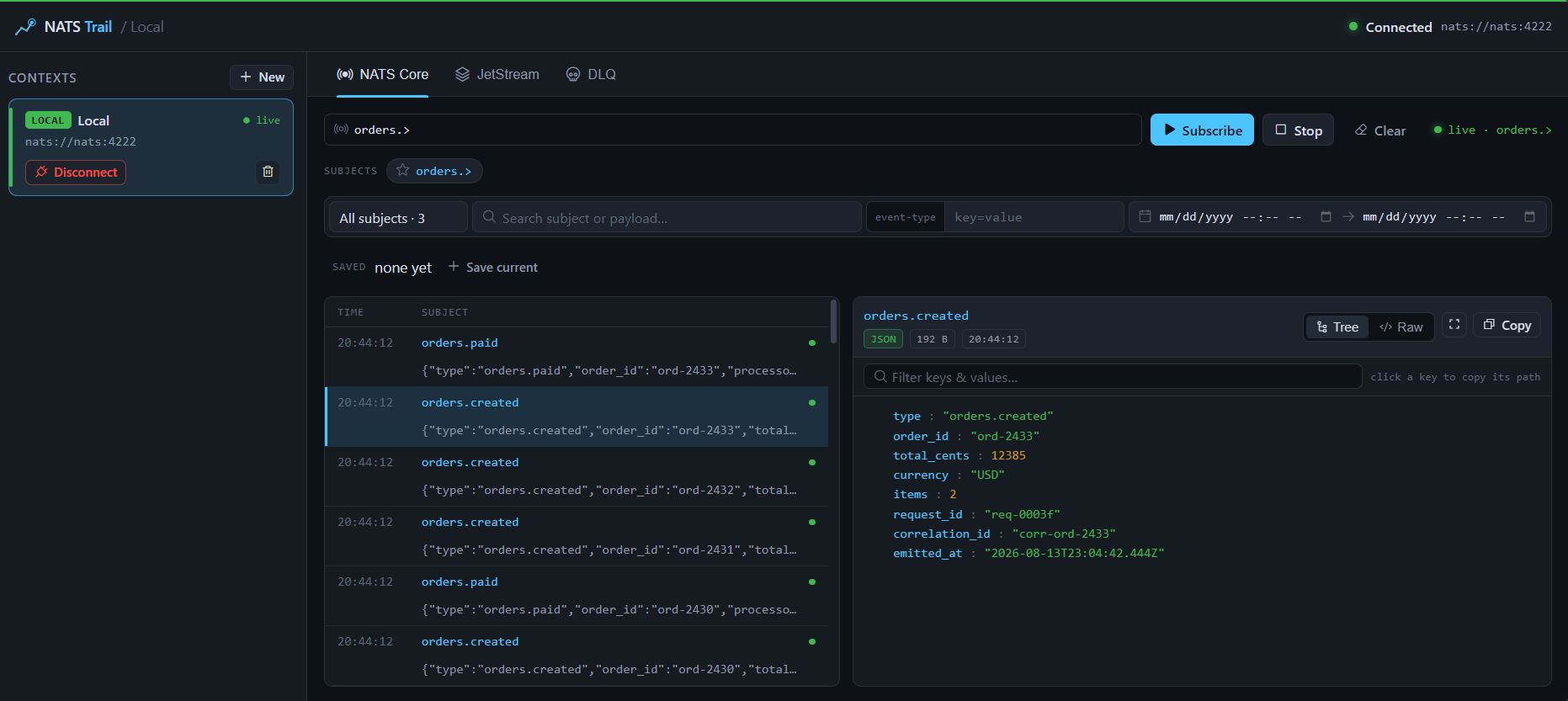Switch to the DLQ tab
This screenshot has width=1568, height=701.
[591, 74]
